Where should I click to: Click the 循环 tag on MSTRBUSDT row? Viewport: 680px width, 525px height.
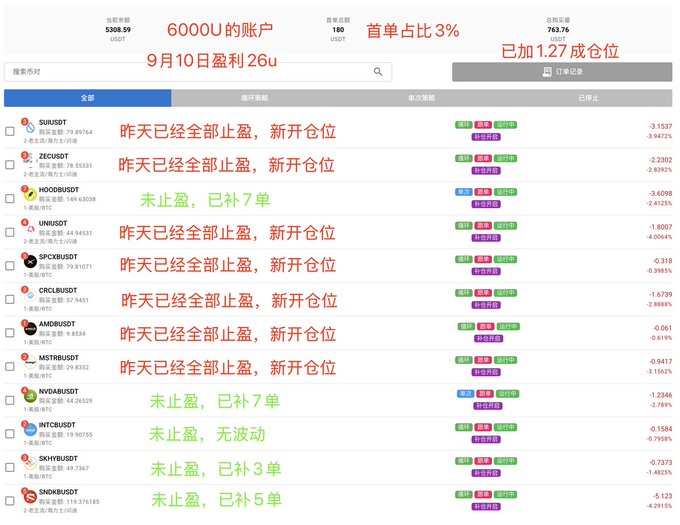click(x=464, y=360)
